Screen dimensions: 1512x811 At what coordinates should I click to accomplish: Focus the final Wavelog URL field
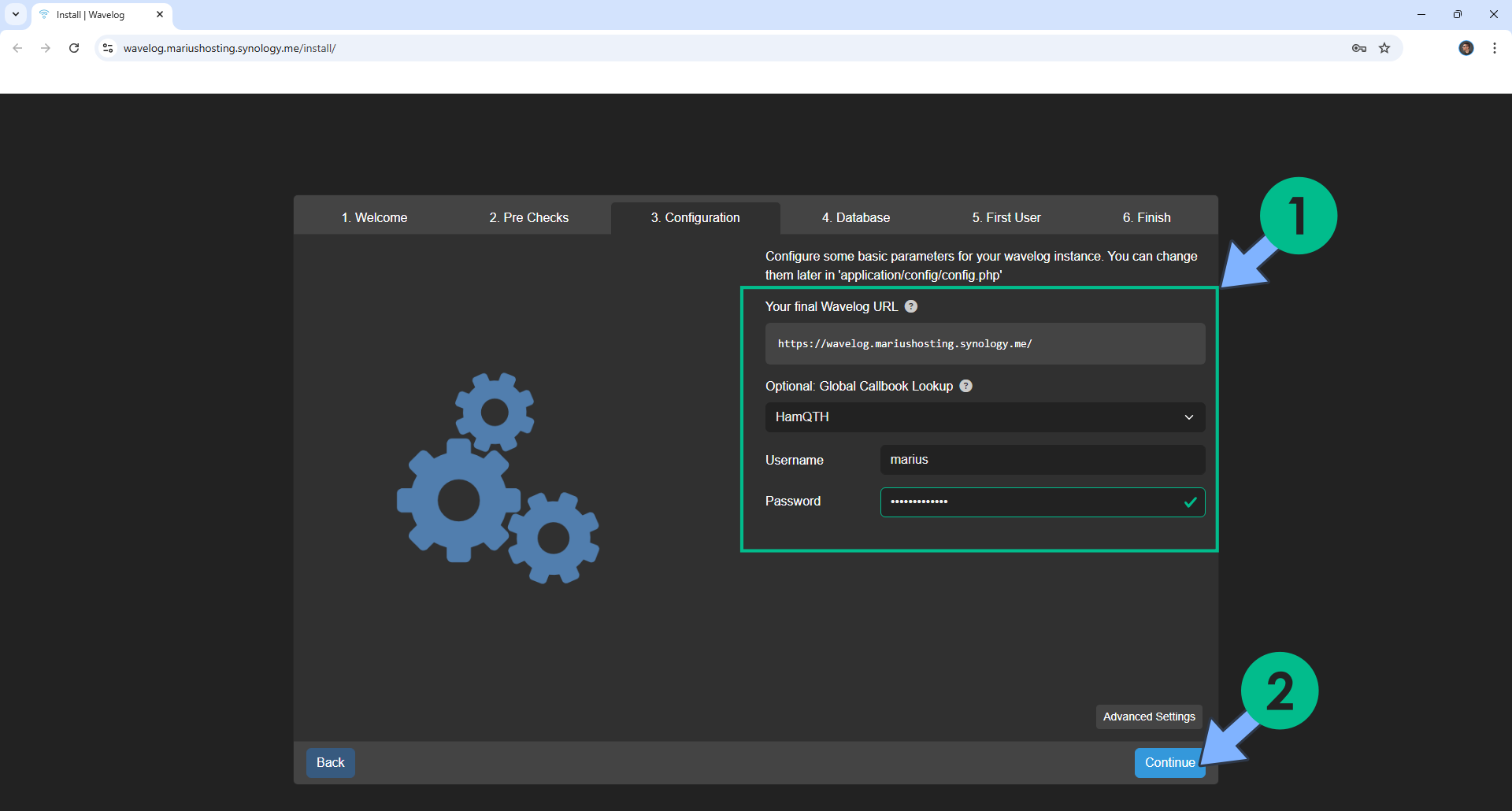click(984, 344)
